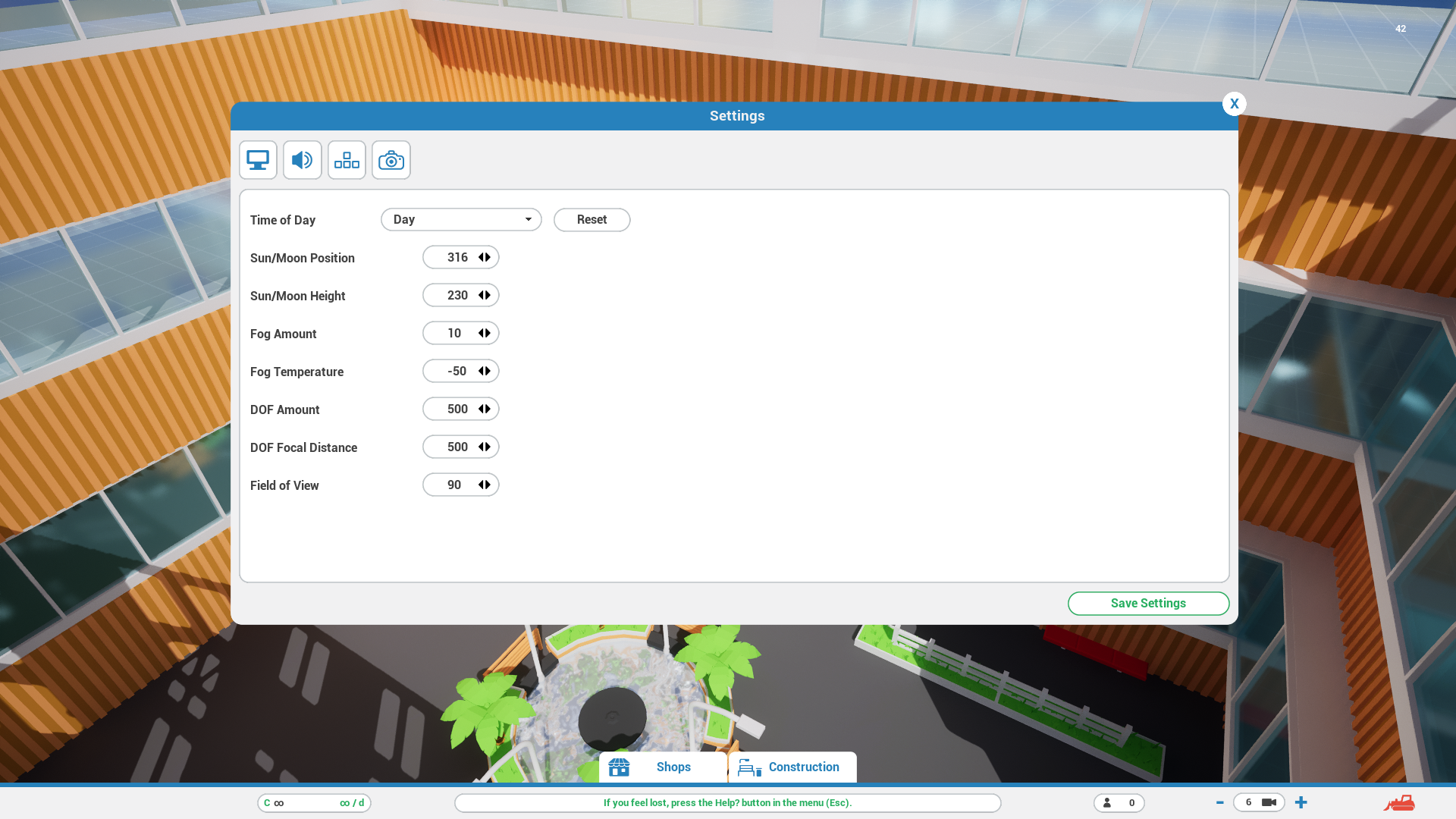Image resolution: width=1456 pixels, height=819 pixels.
Task: Open the Construction menu tab
Action: pos(792,767)
